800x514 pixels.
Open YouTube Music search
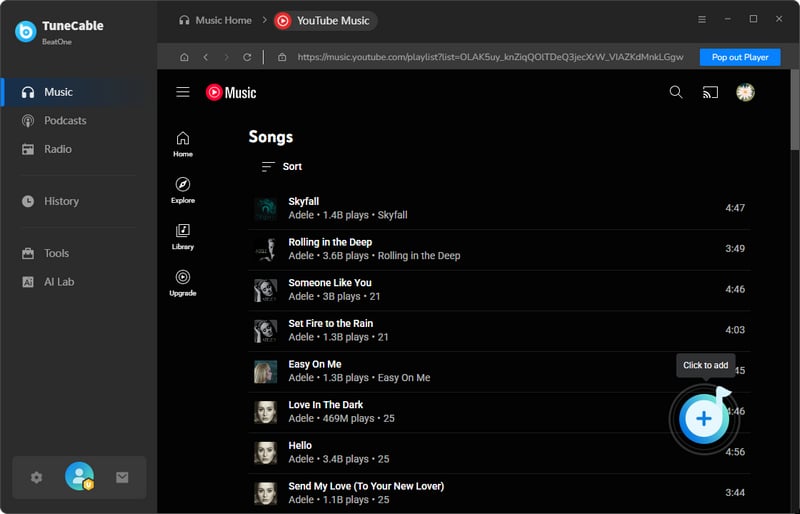(676, 92)
